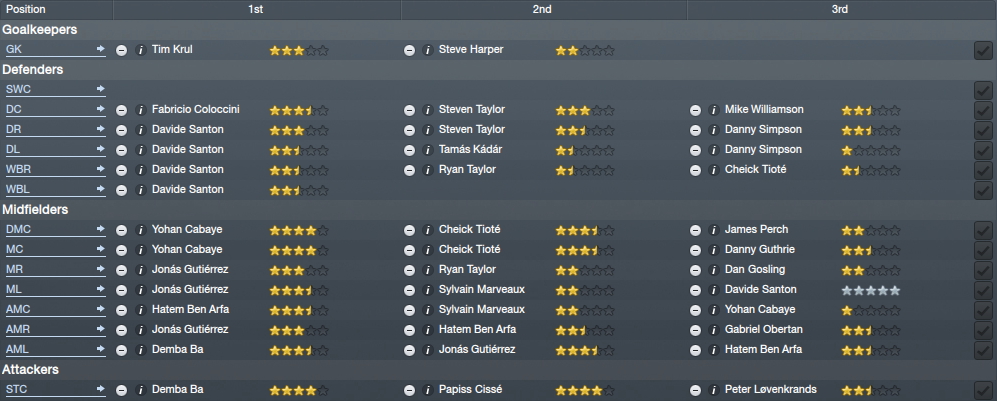Screen dimensions: 997x401
Task: Expand the AML position arrow
Action: point(100,349)
